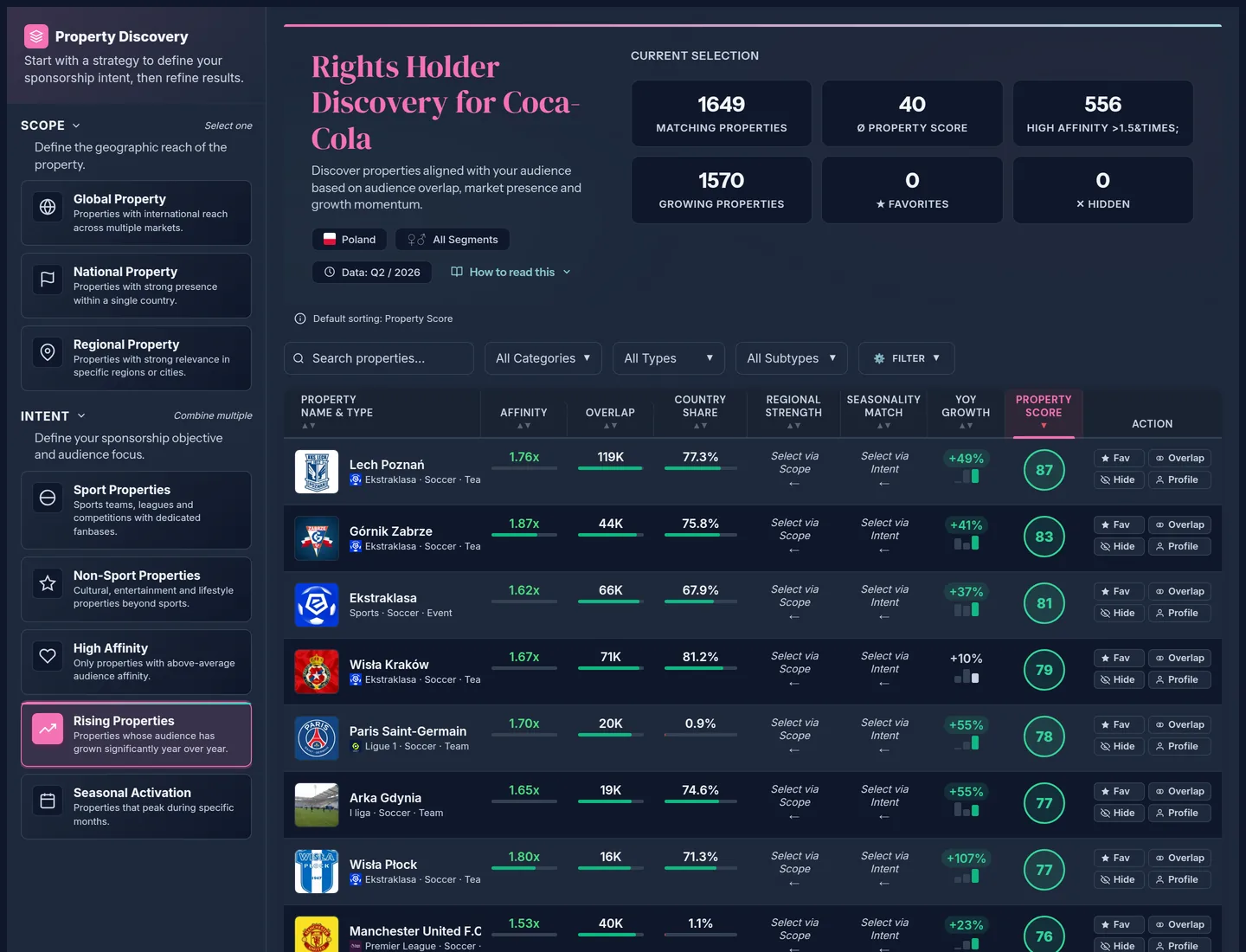Click the Non-Sport Properties star icon
1246x952 pixels.
click(x=48, y=583)
